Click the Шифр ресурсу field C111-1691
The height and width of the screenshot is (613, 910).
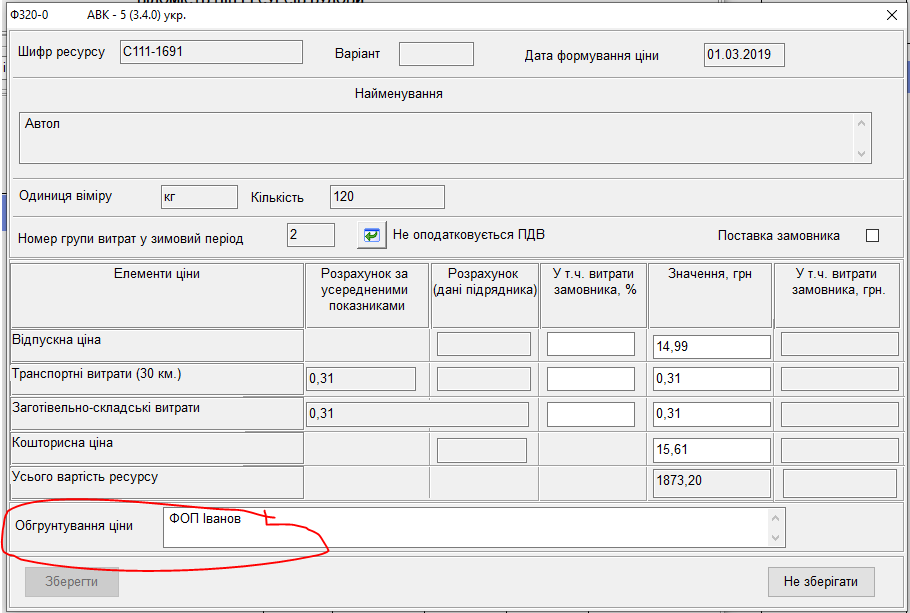(211, 52)
